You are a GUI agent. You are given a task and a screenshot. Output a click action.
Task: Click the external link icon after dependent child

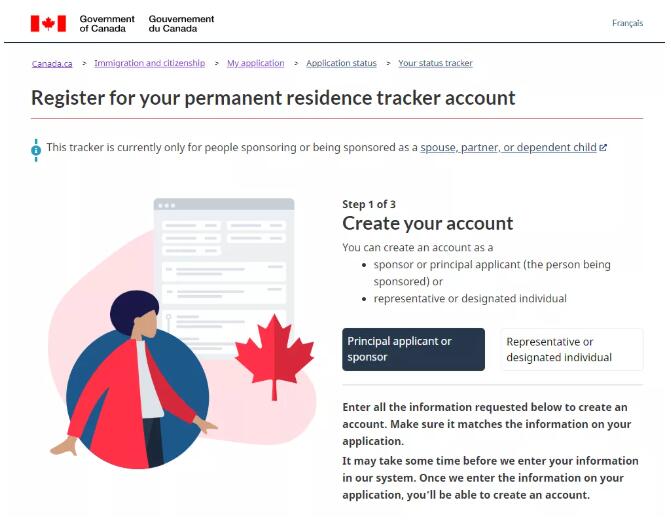pyautogui.click(x=603, y=148)
